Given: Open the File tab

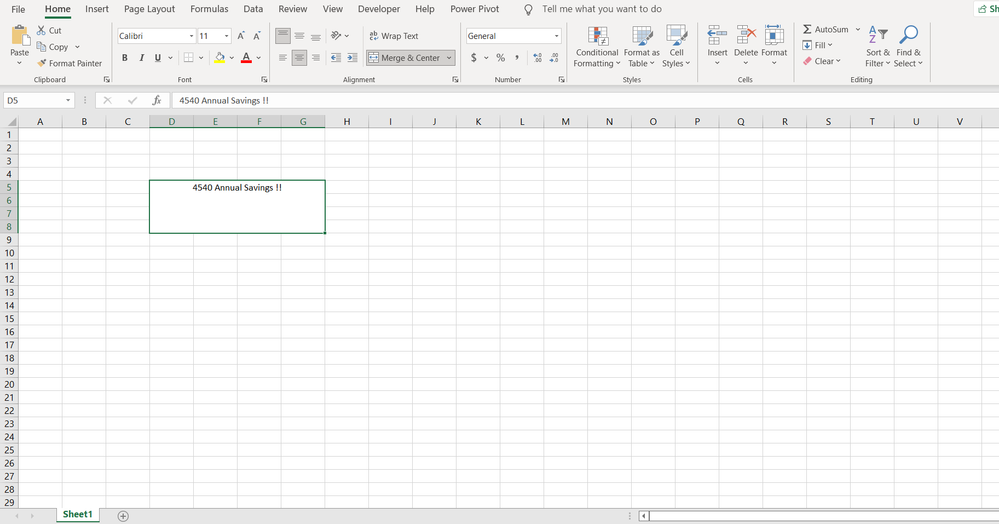Looking at the screenshot, I should [x=18, y=9].
